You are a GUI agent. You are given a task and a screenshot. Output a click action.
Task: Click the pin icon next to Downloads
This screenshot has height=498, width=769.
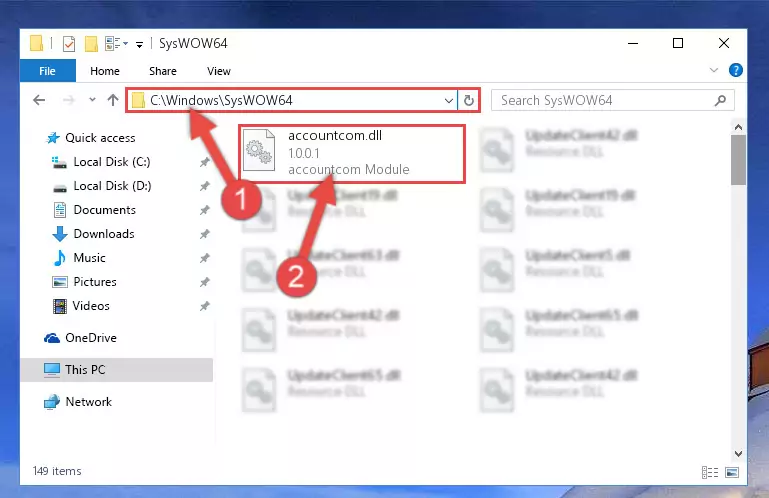(x=205, y=234)
